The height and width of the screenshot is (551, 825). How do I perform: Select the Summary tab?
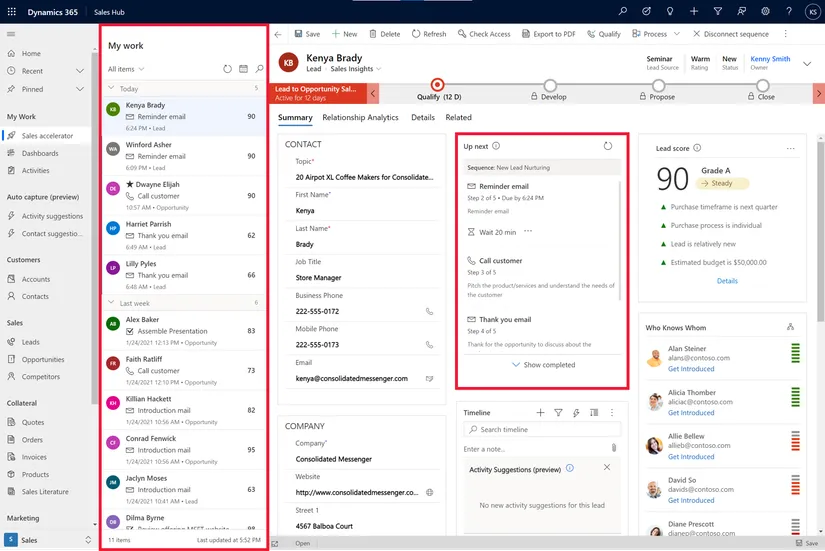point(295,117)
